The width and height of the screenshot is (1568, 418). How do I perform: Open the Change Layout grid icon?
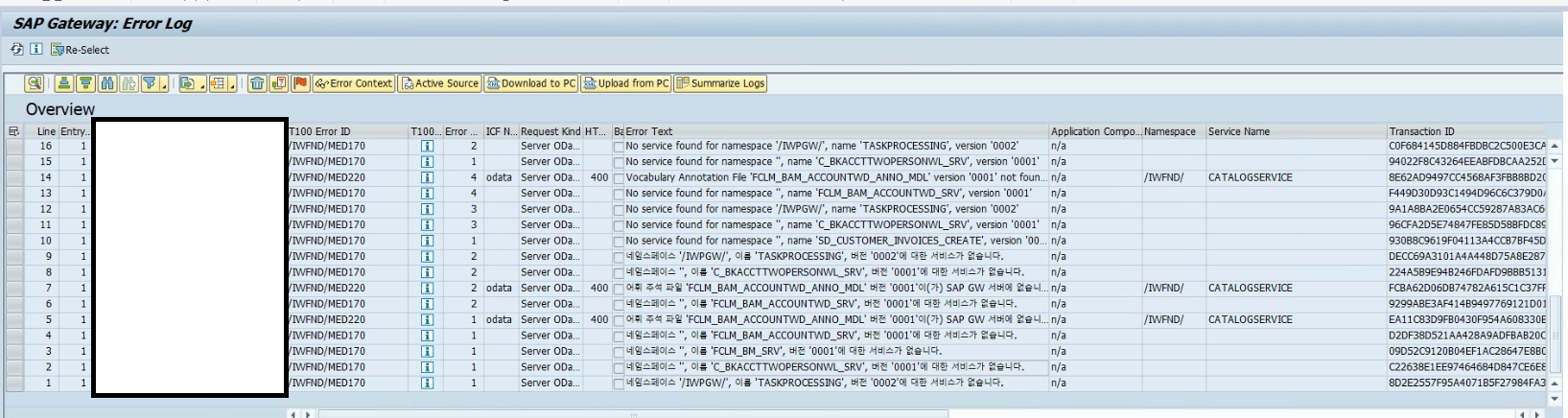click(218, 83)
